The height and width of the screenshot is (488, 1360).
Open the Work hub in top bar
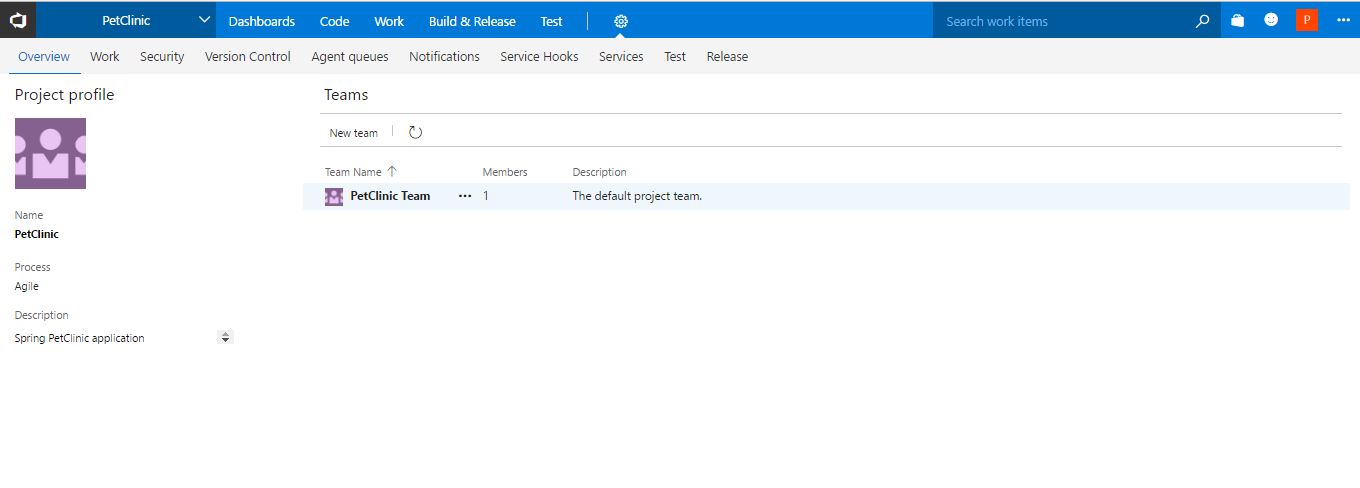(x=389, y=21)
